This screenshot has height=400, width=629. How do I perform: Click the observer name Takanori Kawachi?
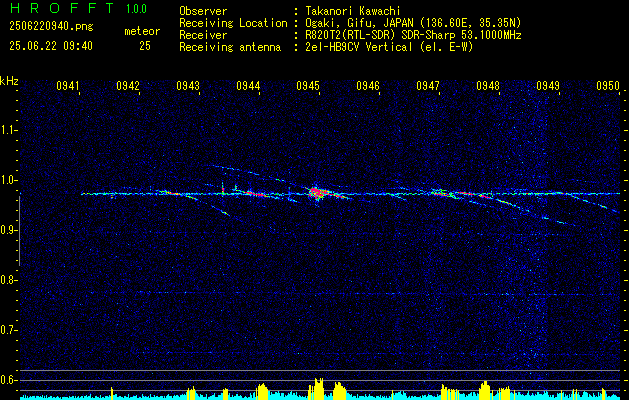pos(353,11)
